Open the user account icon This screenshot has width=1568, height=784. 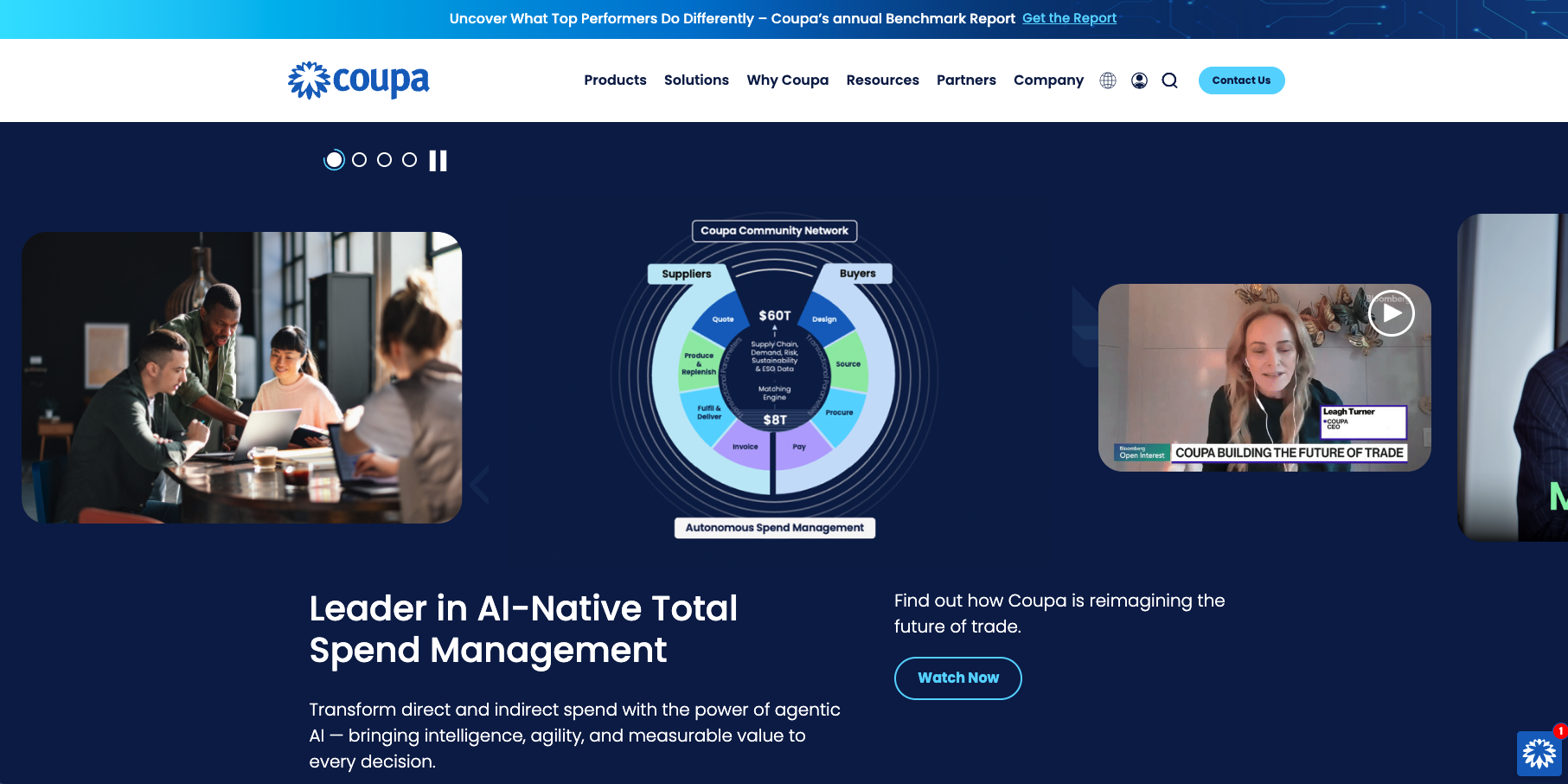click(1140, 80)
